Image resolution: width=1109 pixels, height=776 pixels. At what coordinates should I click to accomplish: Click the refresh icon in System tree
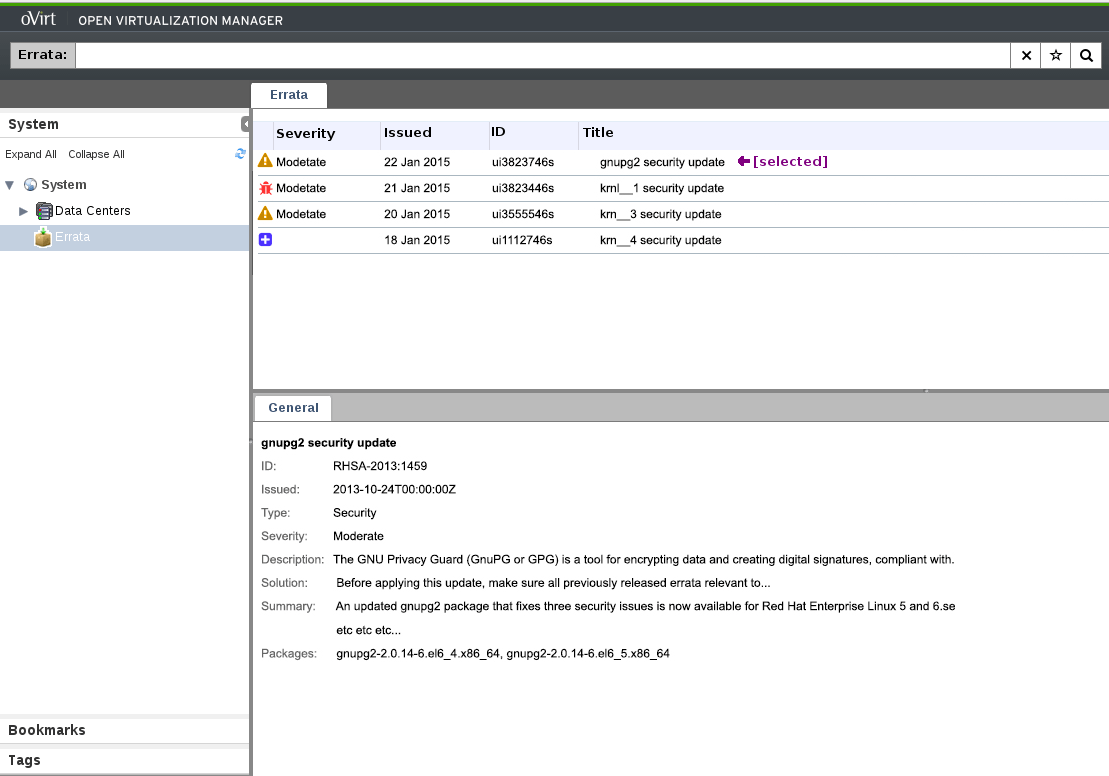point(240,154)
